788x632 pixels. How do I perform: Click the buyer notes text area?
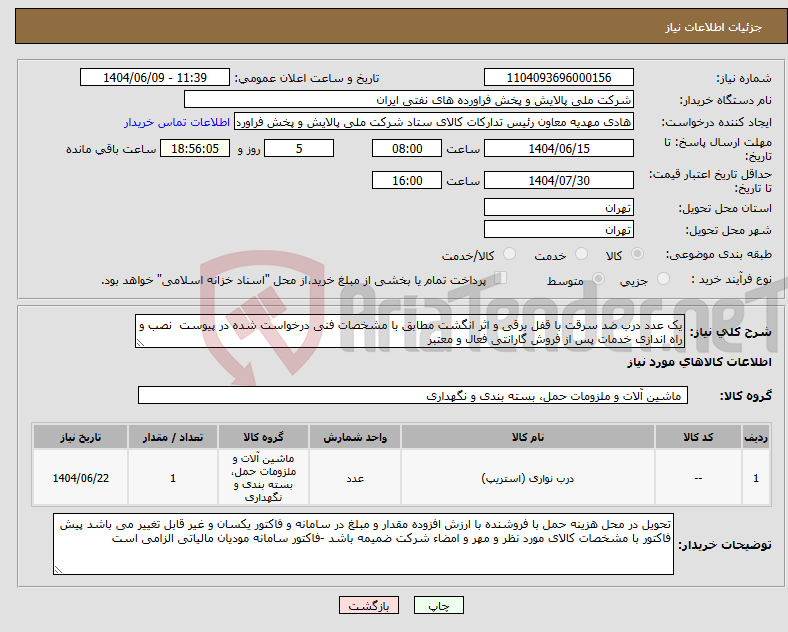(x=363, y=544)
